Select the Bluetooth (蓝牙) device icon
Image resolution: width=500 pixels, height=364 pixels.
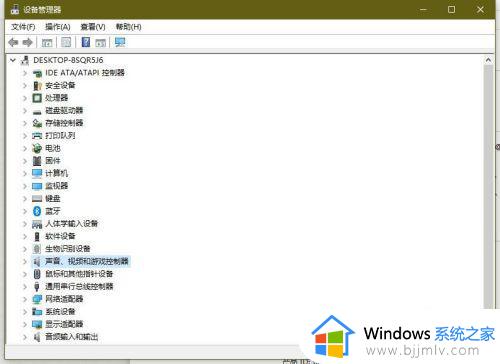(37, 211)
